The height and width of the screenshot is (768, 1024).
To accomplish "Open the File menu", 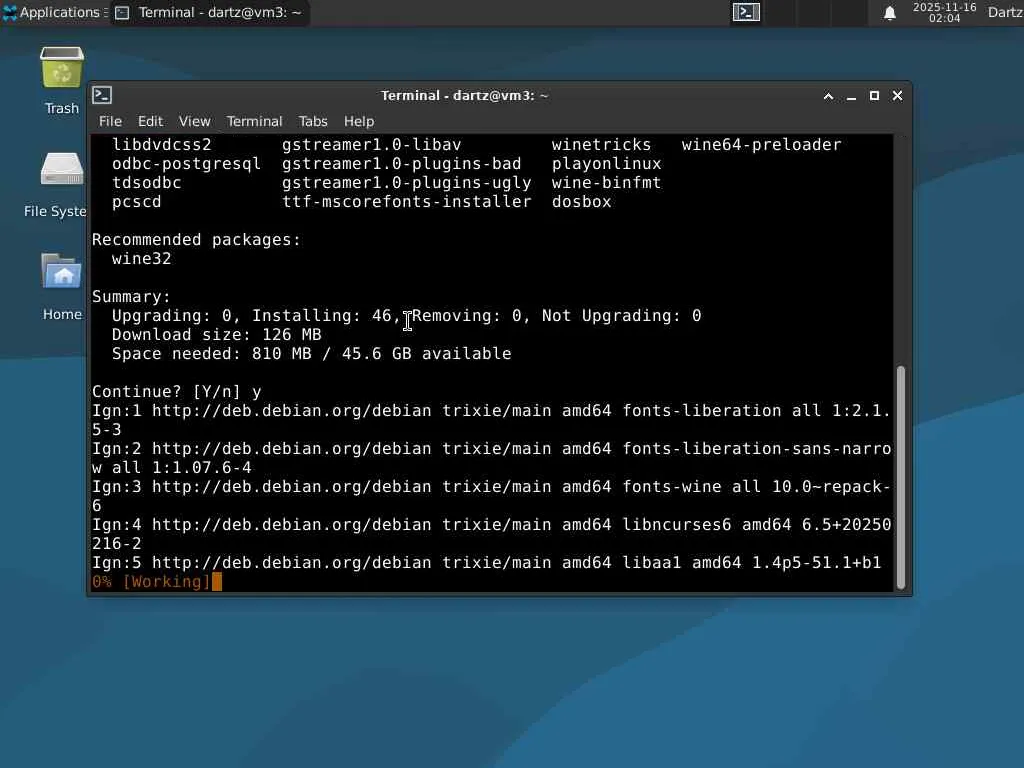I will click(110, 121).
